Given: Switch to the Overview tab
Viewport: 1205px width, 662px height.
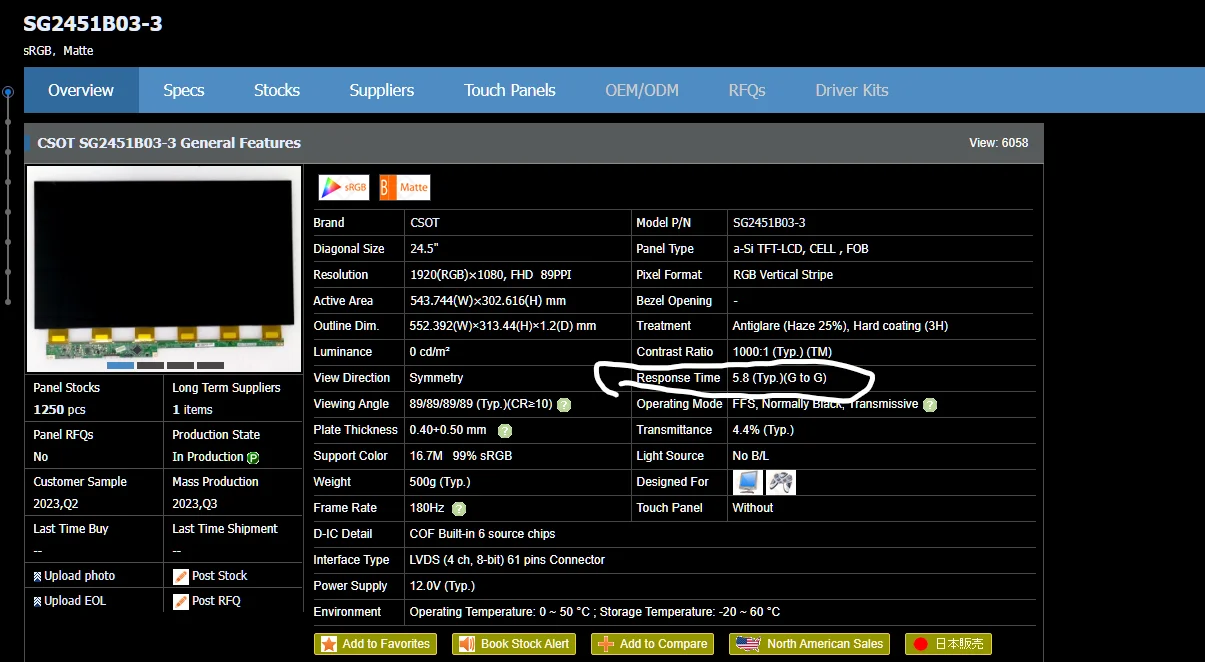Looking at the screenshot, I should coord(81,90).
